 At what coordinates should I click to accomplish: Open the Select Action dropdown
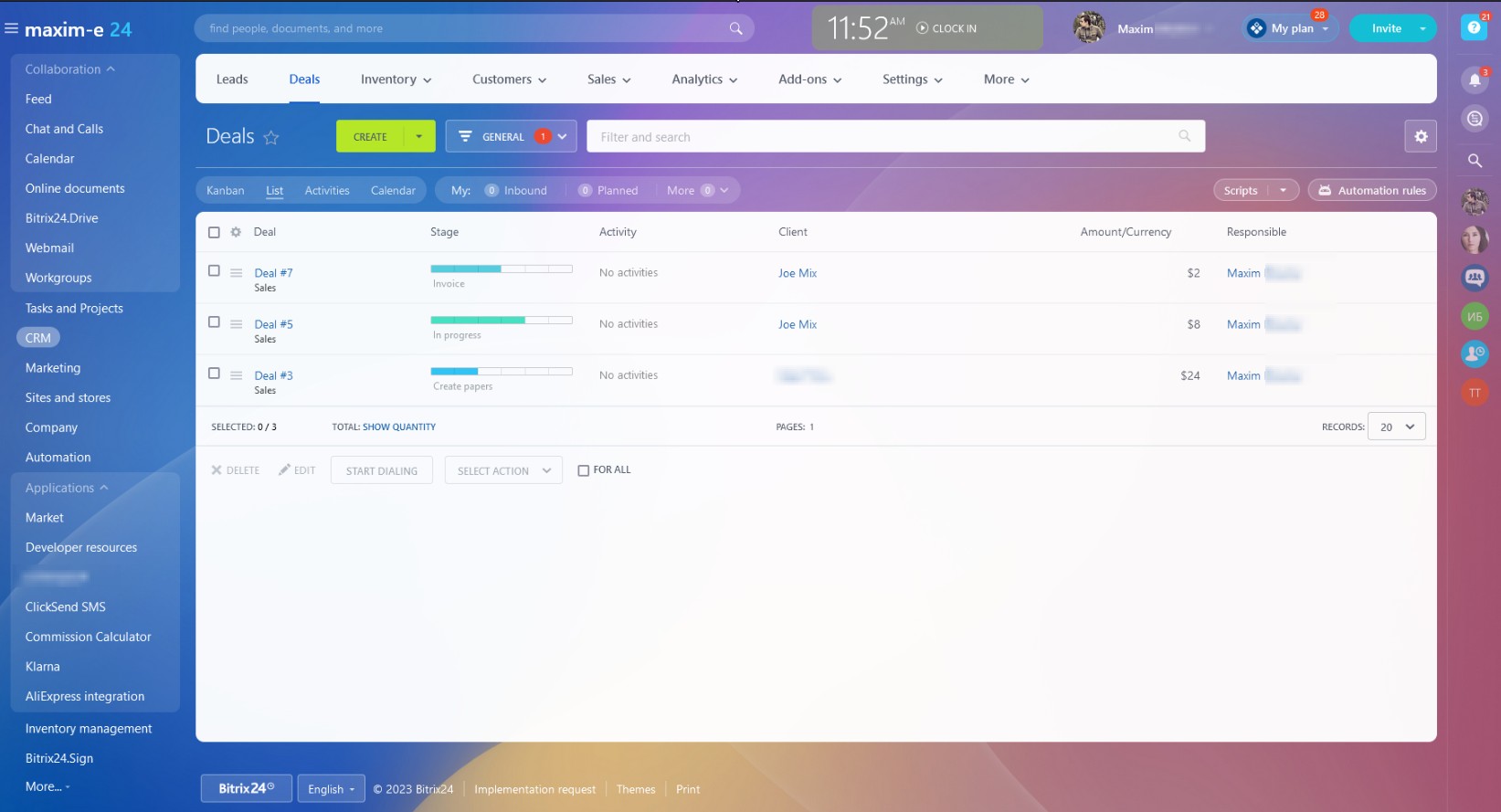tap(503, 470)
